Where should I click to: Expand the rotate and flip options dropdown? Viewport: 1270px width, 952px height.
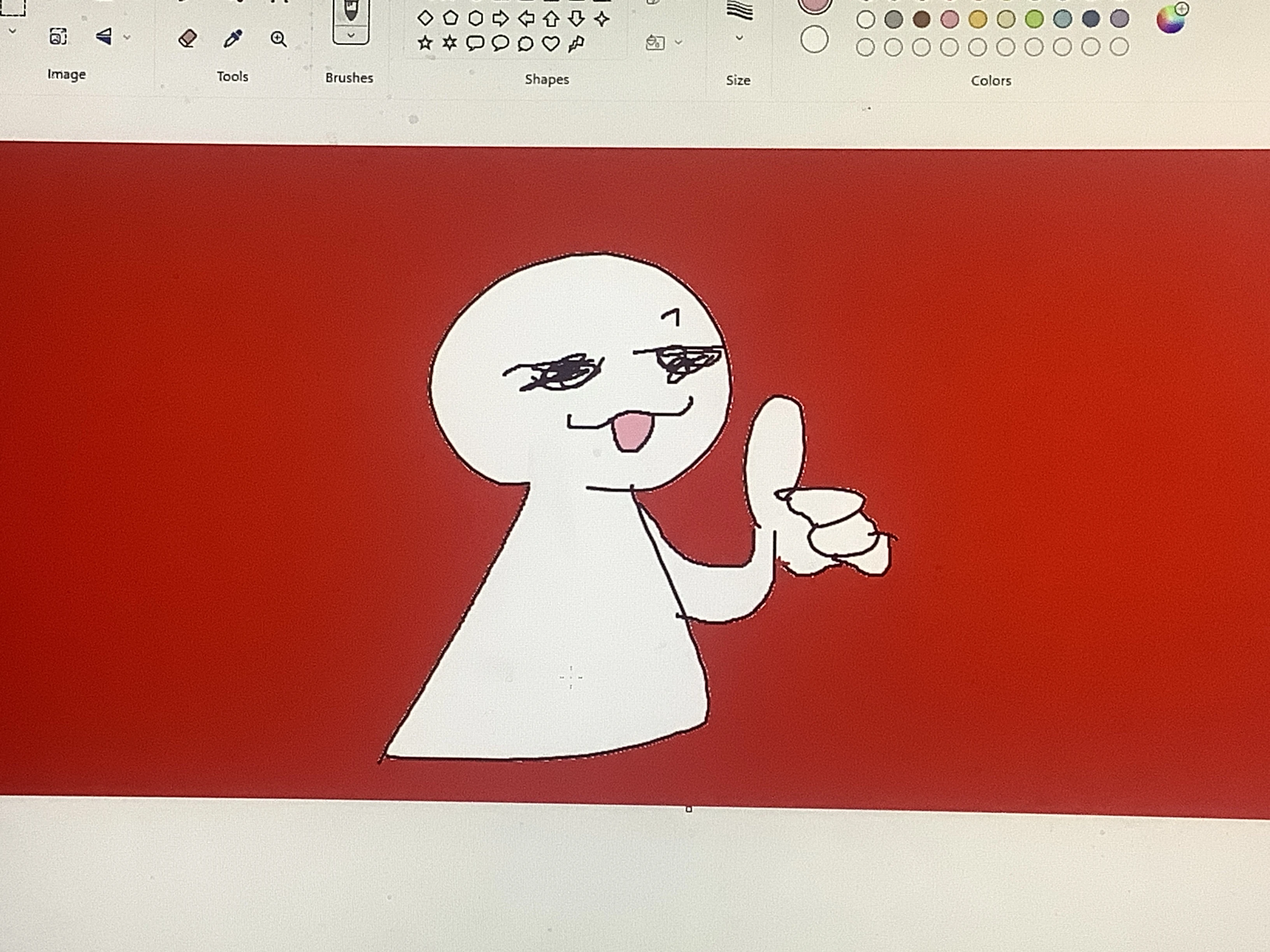(x=127, y=37)
